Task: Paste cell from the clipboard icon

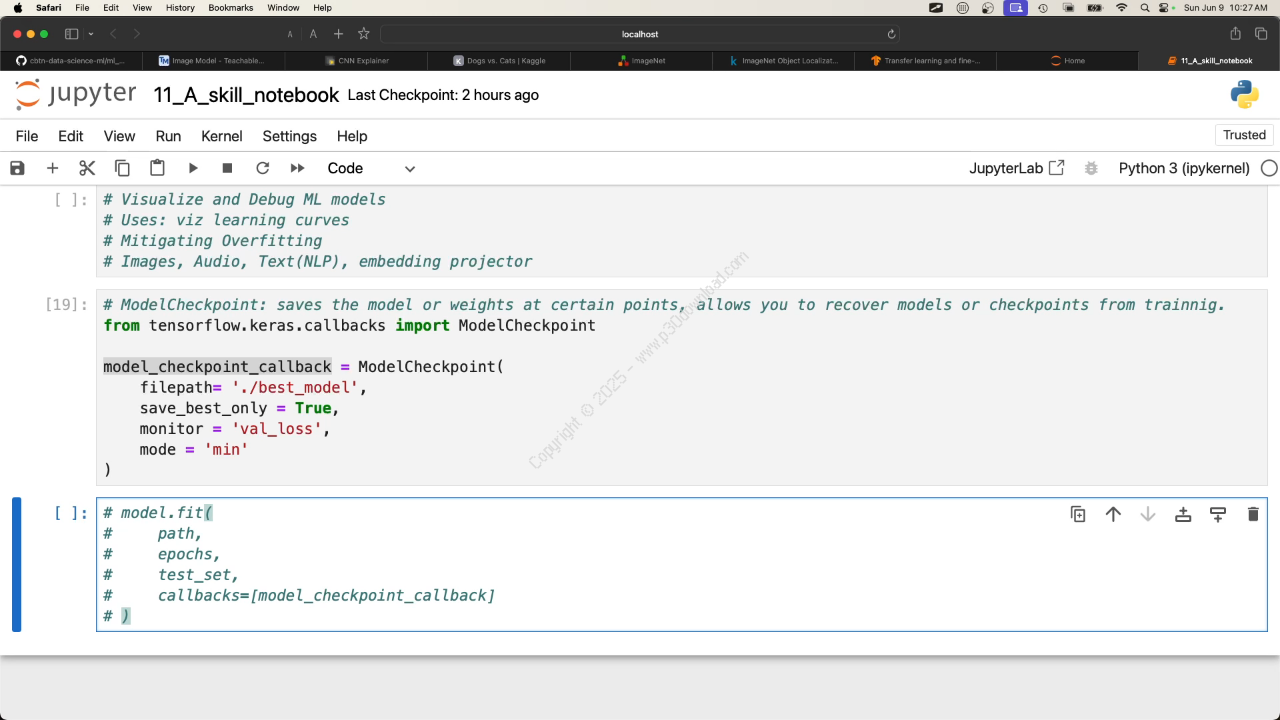Action: click(x=157, y=168)
